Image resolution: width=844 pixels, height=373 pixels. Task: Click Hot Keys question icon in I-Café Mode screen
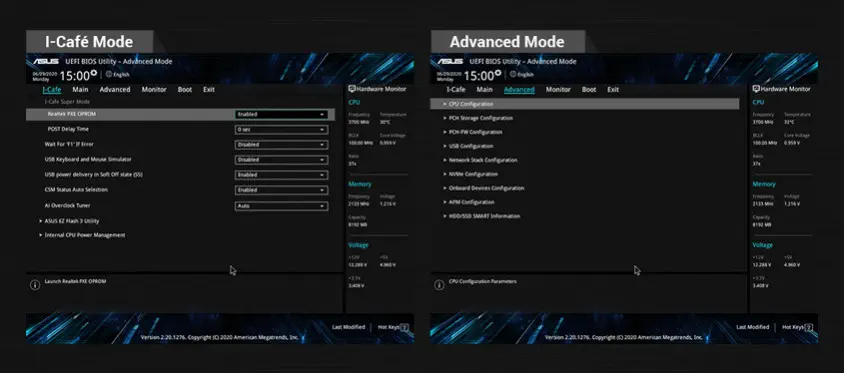404,327
